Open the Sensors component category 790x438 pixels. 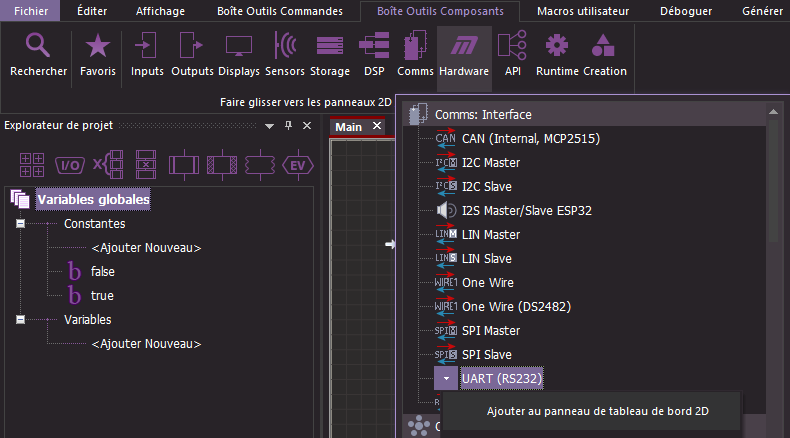pos(285,55)
